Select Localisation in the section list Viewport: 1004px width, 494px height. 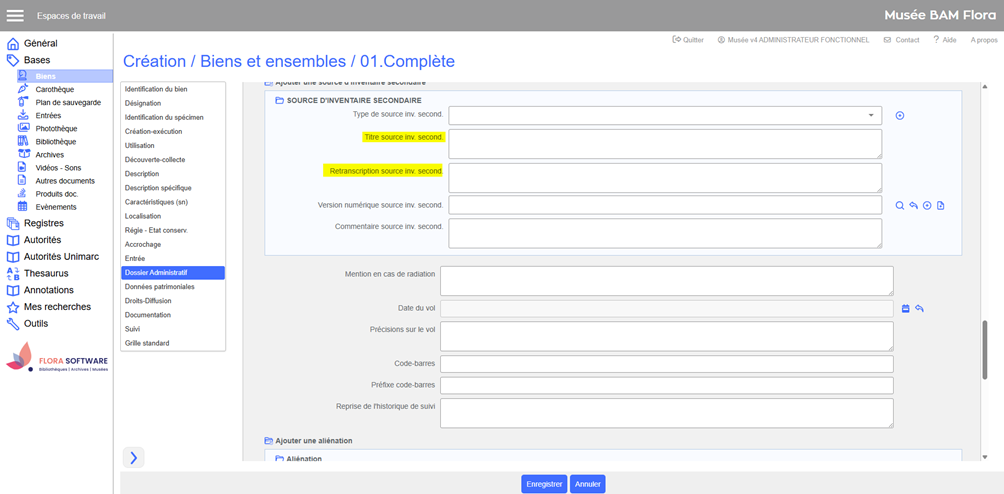[x=143, y=216]
